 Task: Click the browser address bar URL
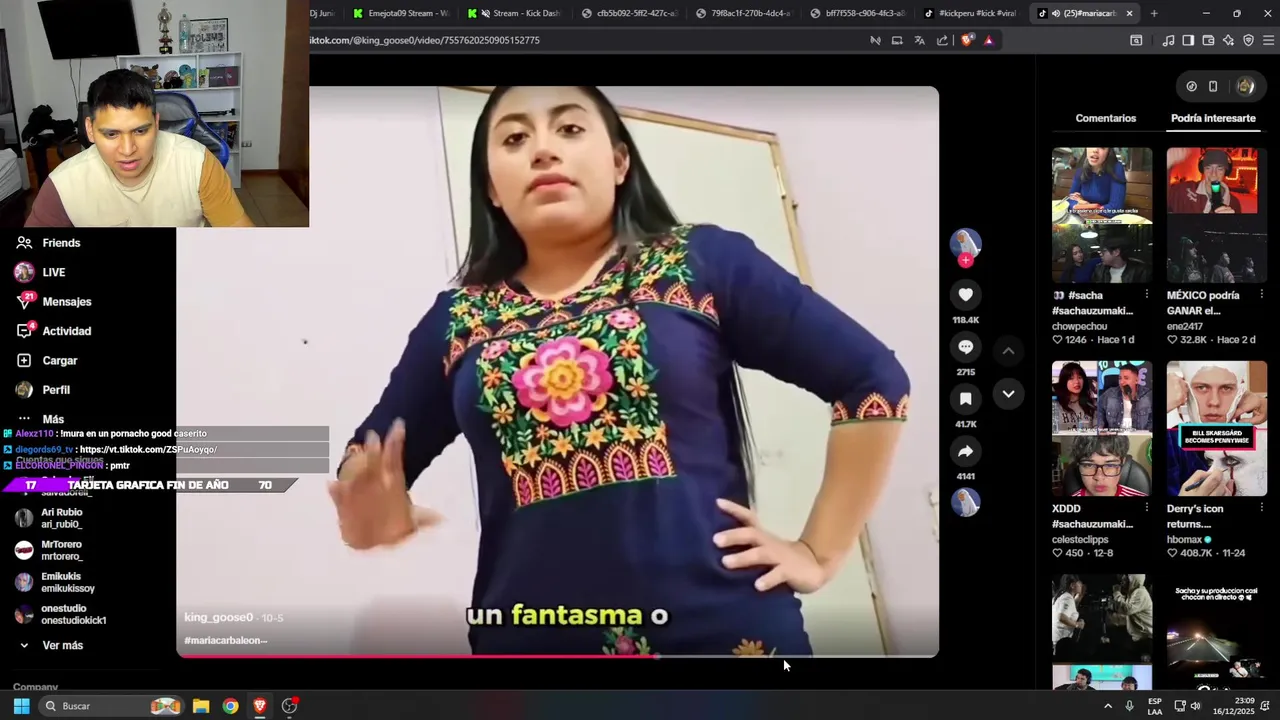pyautogui.click(x=425, y=40)
